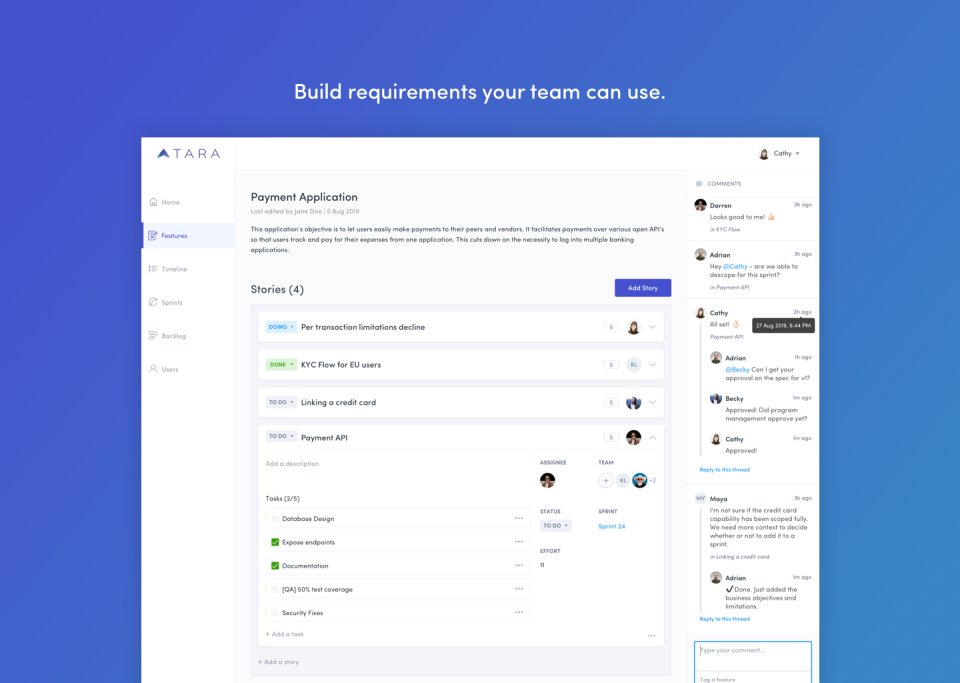The width and height of the screenshot is (960, 683).
Task: Click the assignee avatar under ASSIGNEE label
Action: [x=547, y=480]
